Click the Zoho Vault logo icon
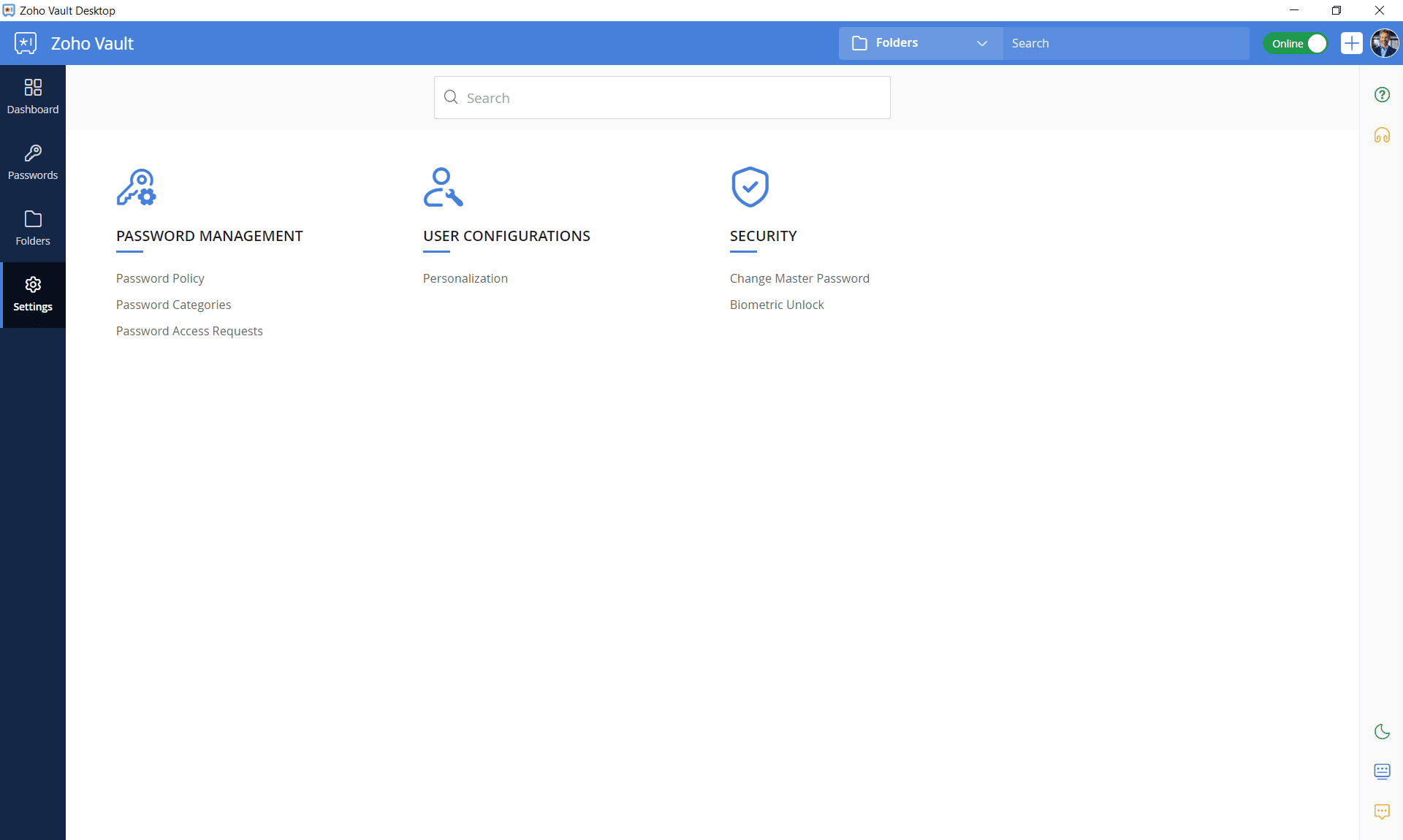The width and height of the screenshot is (1403, 840). [26, 43]
